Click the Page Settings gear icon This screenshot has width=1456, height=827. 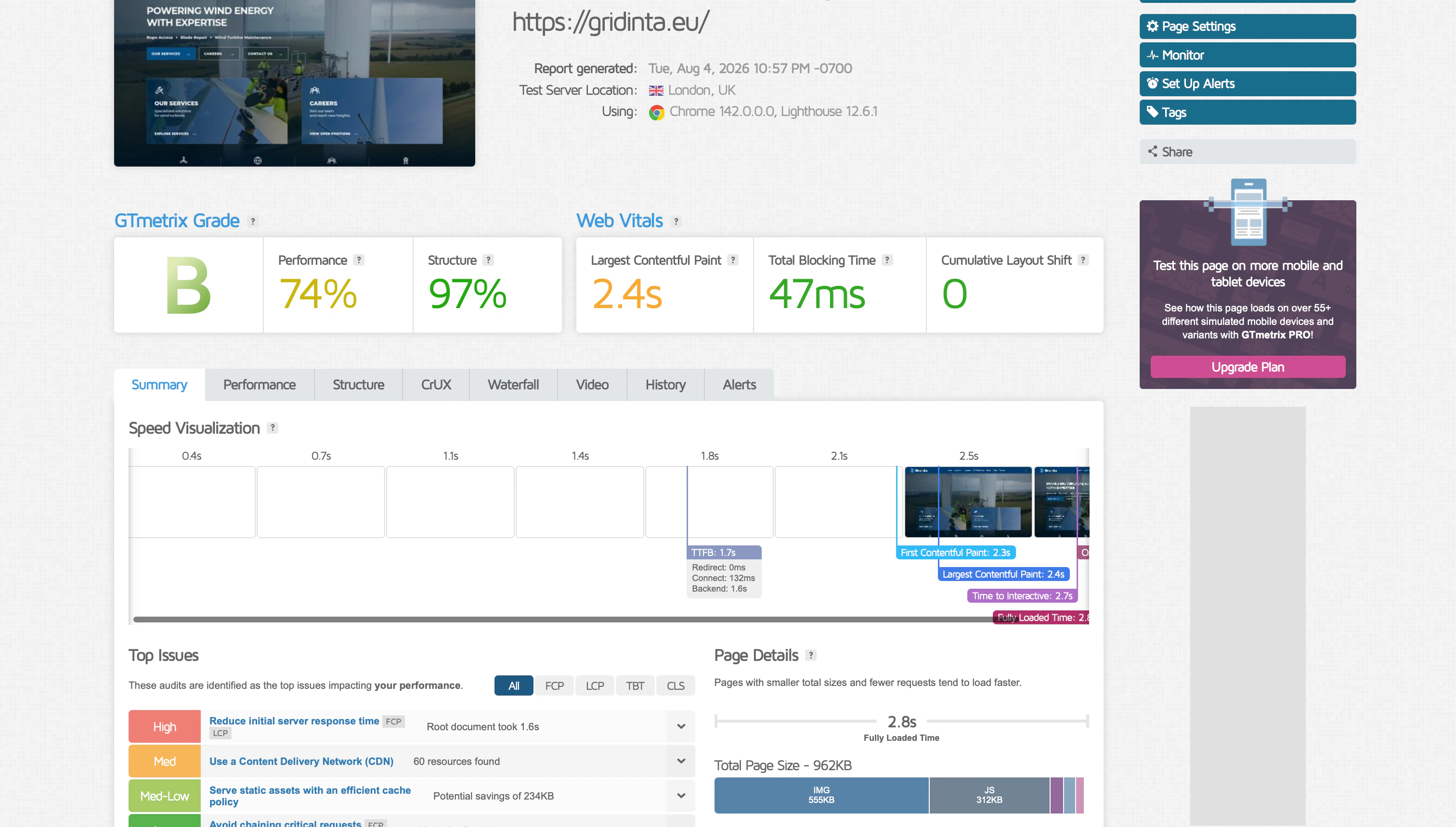1152,26
